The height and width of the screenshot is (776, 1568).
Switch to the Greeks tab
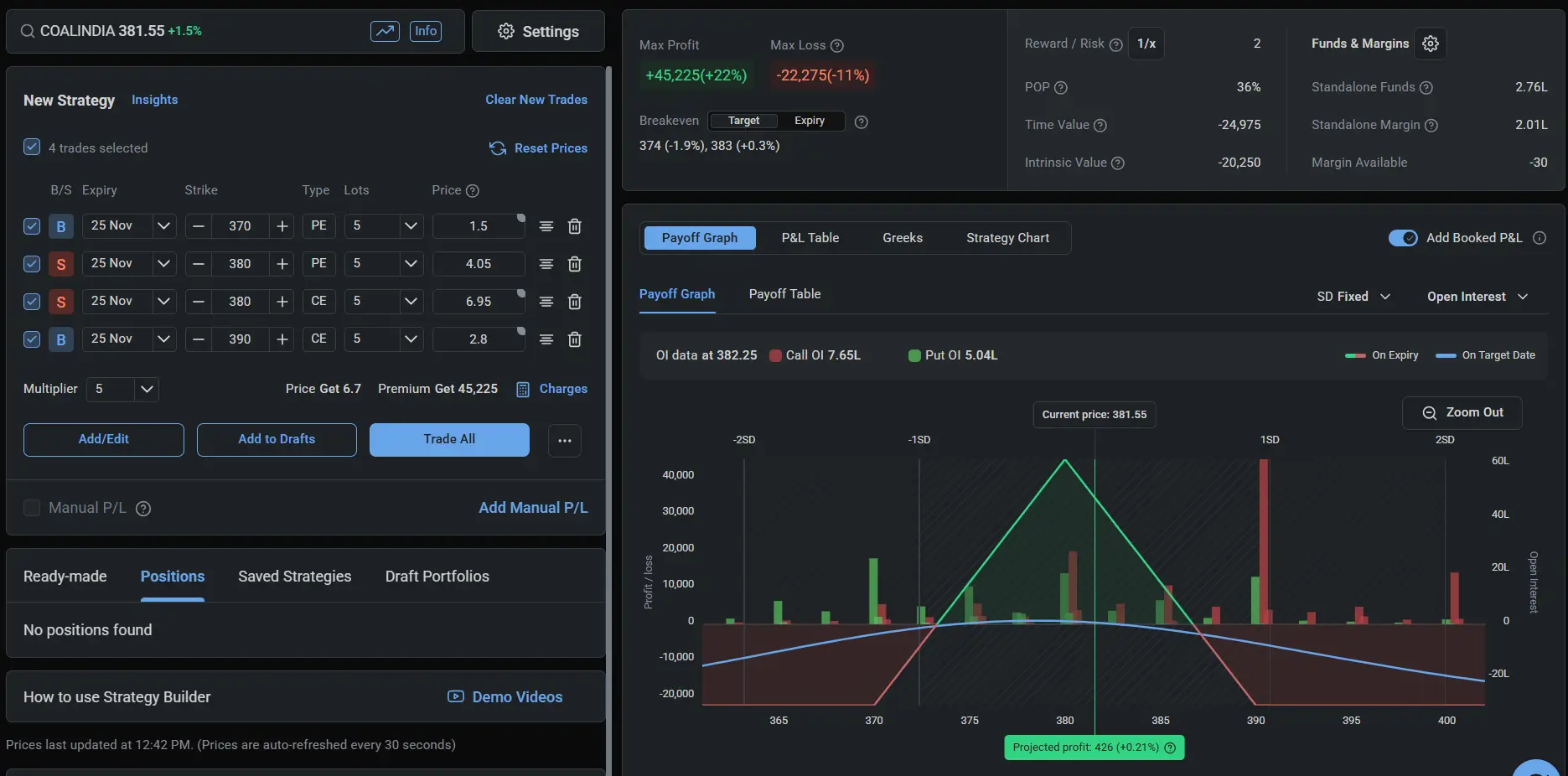click(x=903, y=238)
